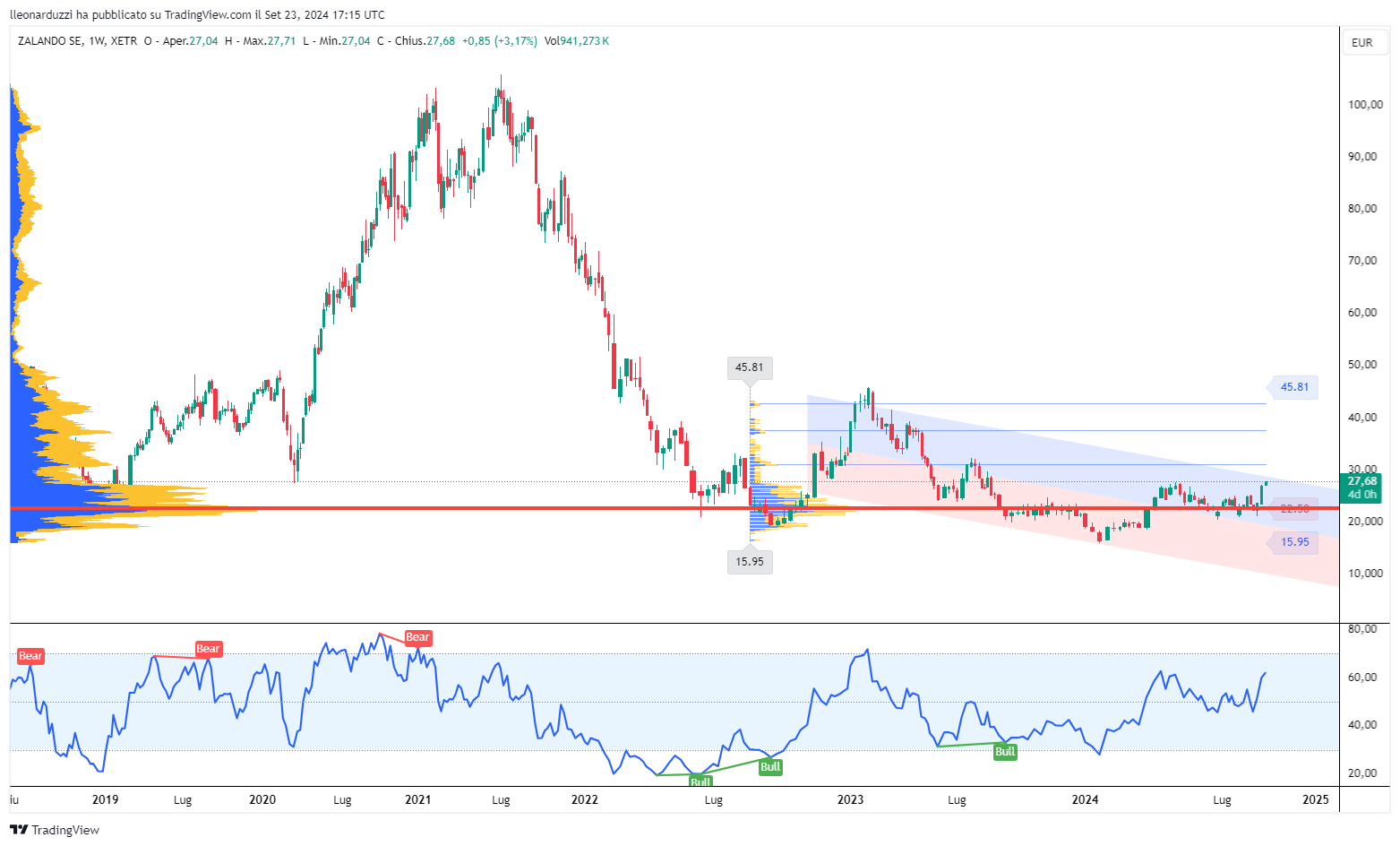This screenshot has width=1400, height=846.
Task: Click the gray 45.81 label above volume profile
Action: 750,367
